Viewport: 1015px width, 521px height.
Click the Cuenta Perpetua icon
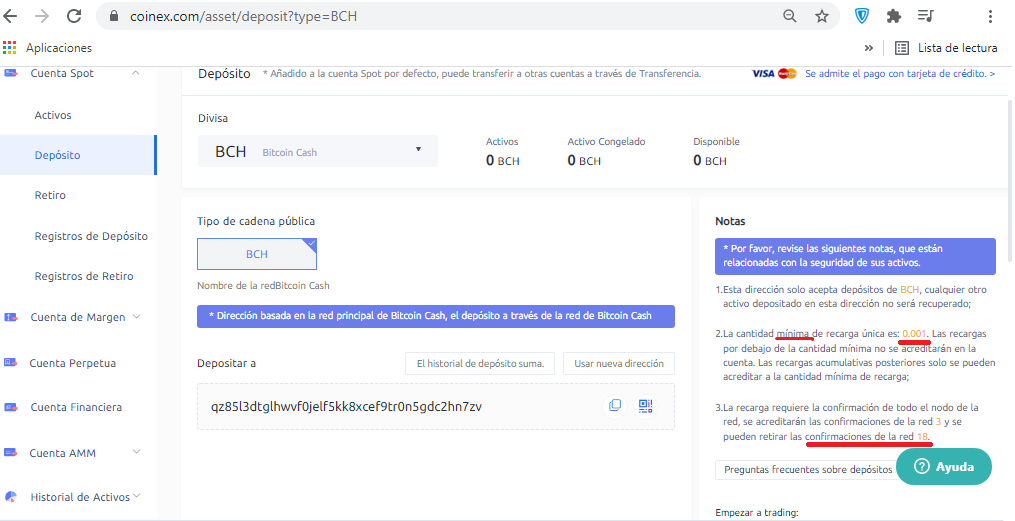coord(11,363)
